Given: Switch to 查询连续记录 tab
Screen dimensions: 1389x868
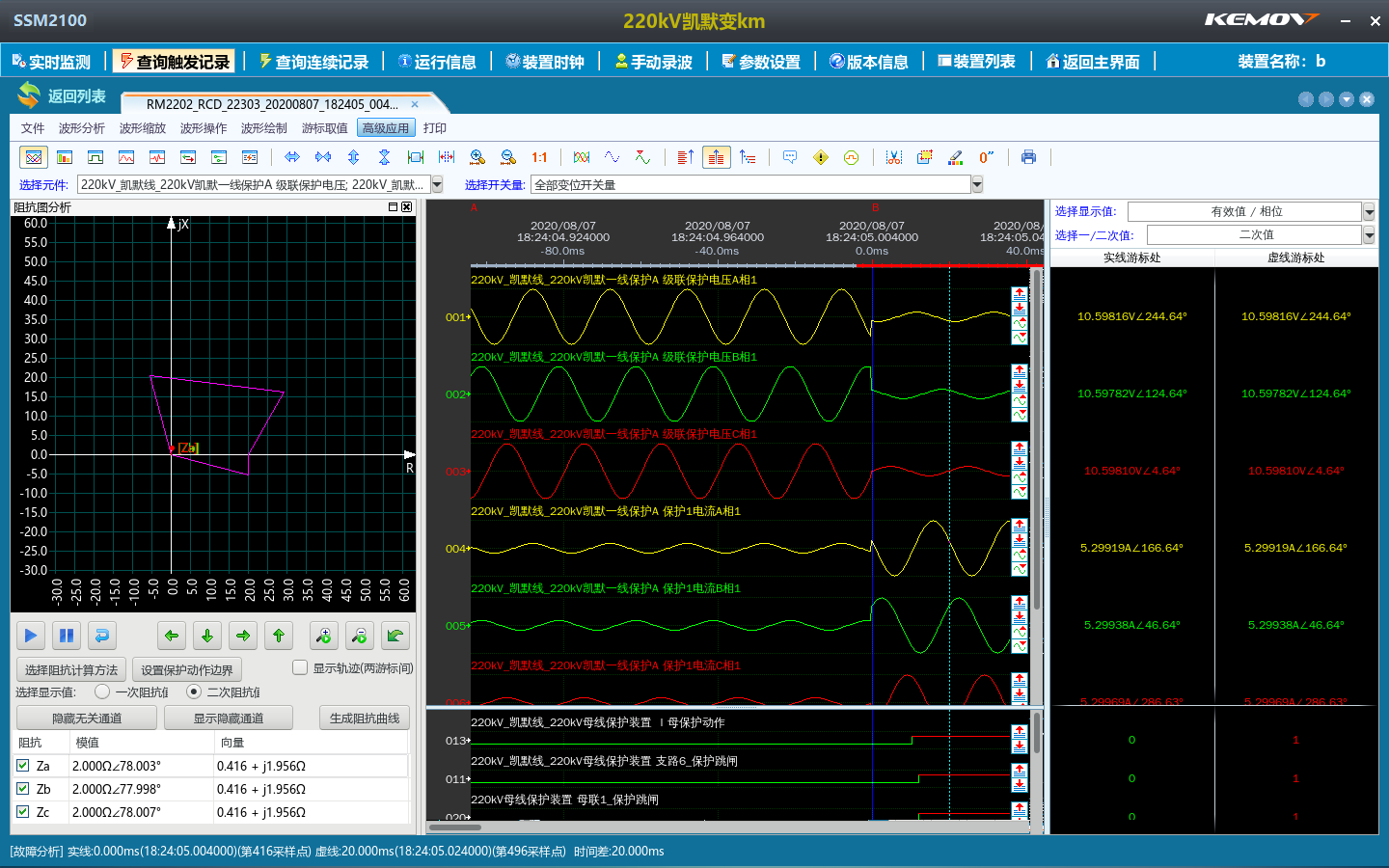Looking at the screenshot, I should tap(313, 62).
